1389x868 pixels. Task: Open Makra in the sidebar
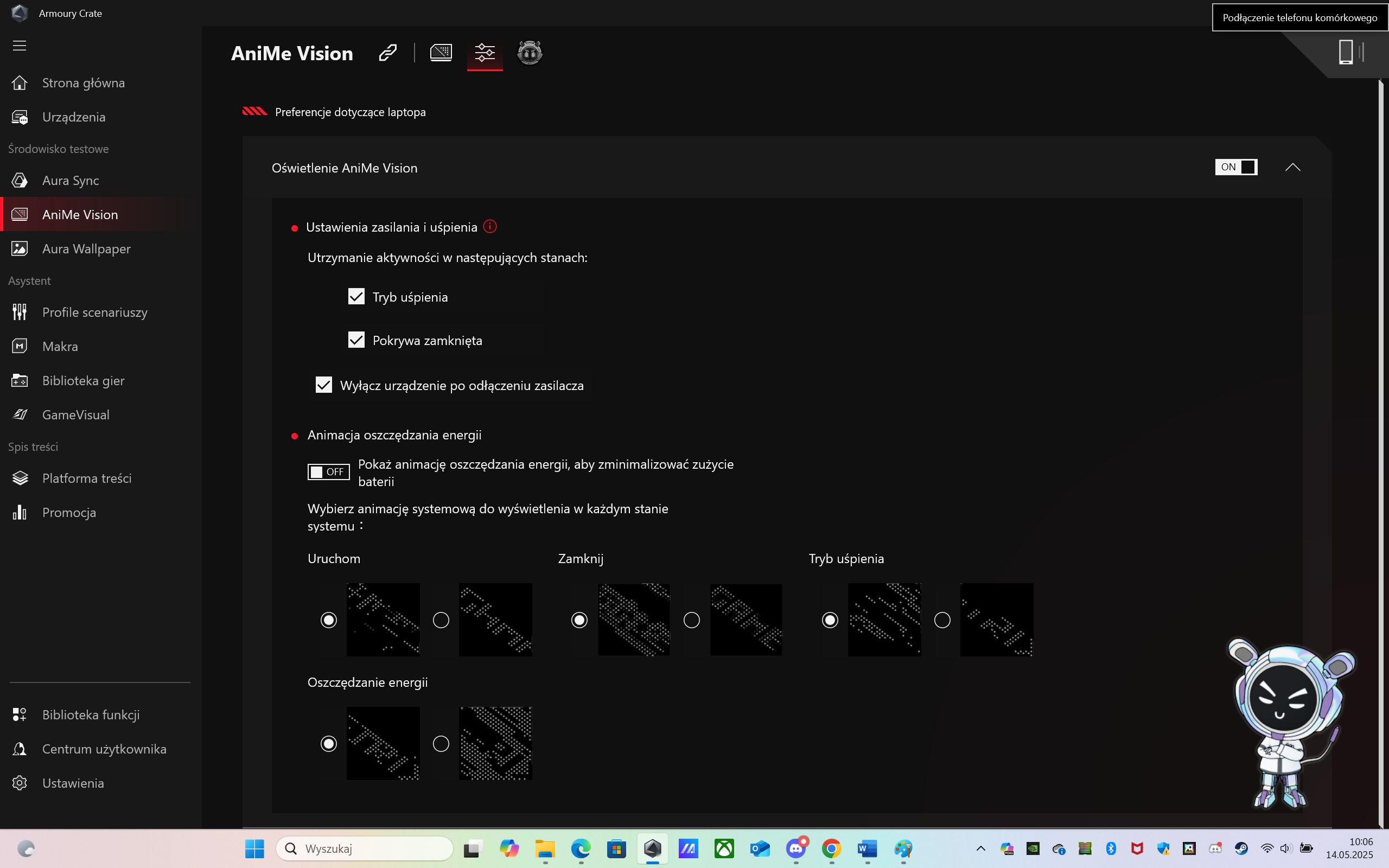coord(60,346)
